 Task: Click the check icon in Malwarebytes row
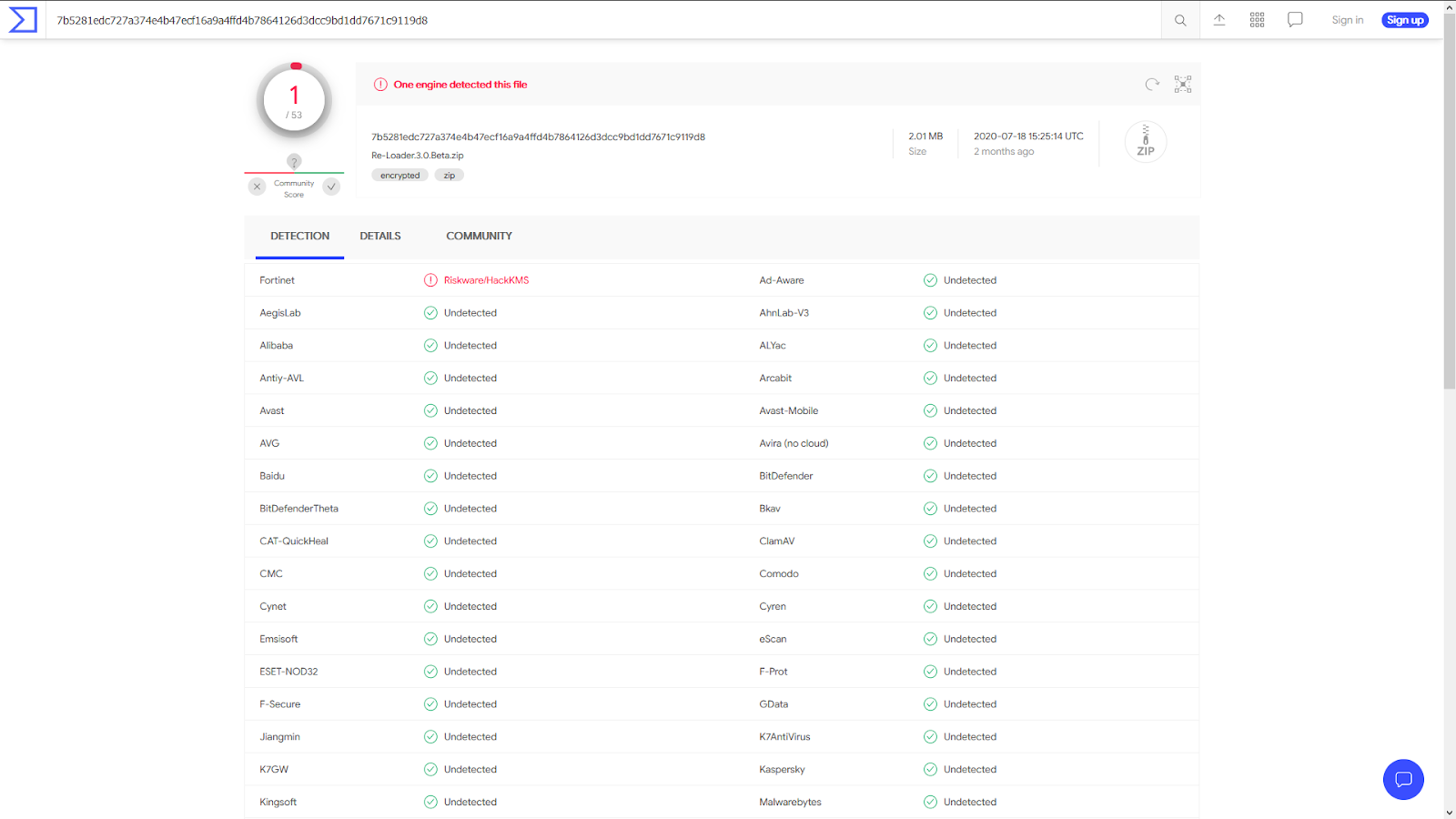tap(930, 803)
